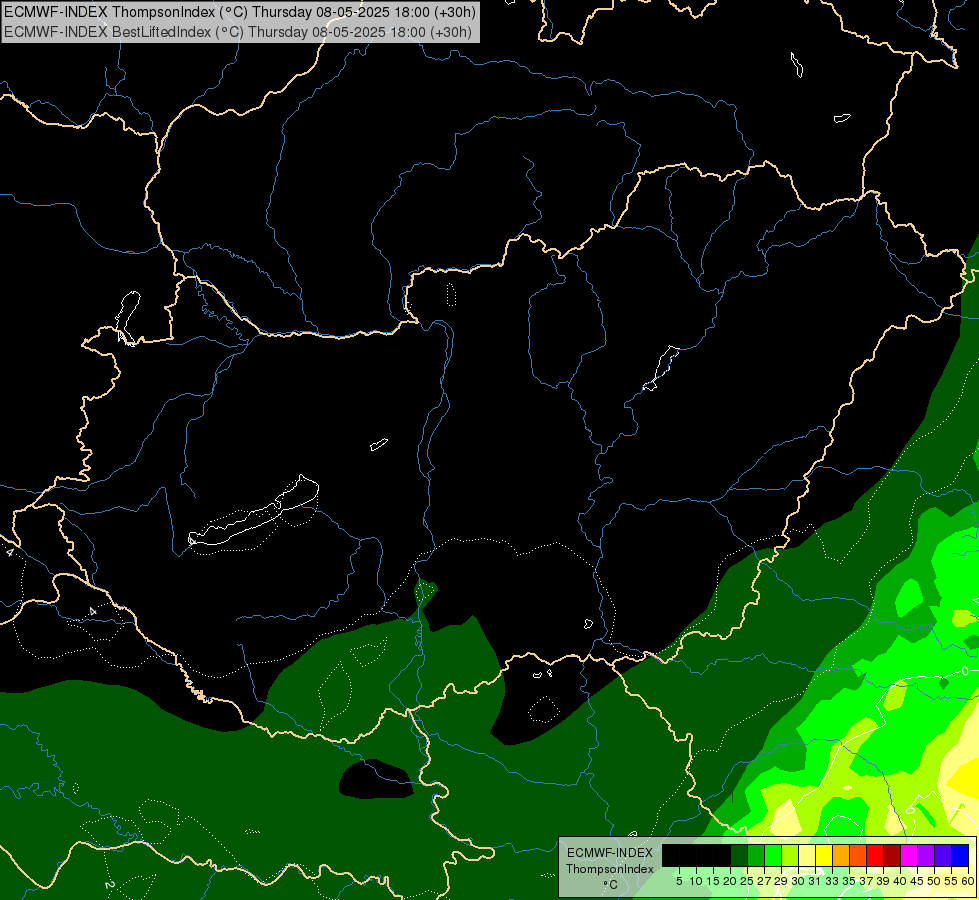Click the BestLiftedIndex title line at top
This screenshot has height=900, width=979.
tap(238, 32)
